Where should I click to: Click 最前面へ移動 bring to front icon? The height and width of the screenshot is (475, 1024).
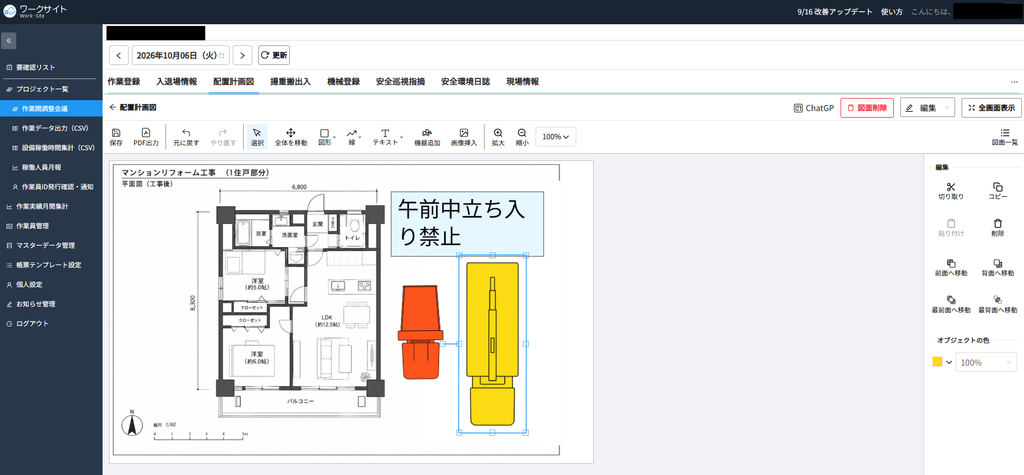pyautogui.click(x=951, y=304)
